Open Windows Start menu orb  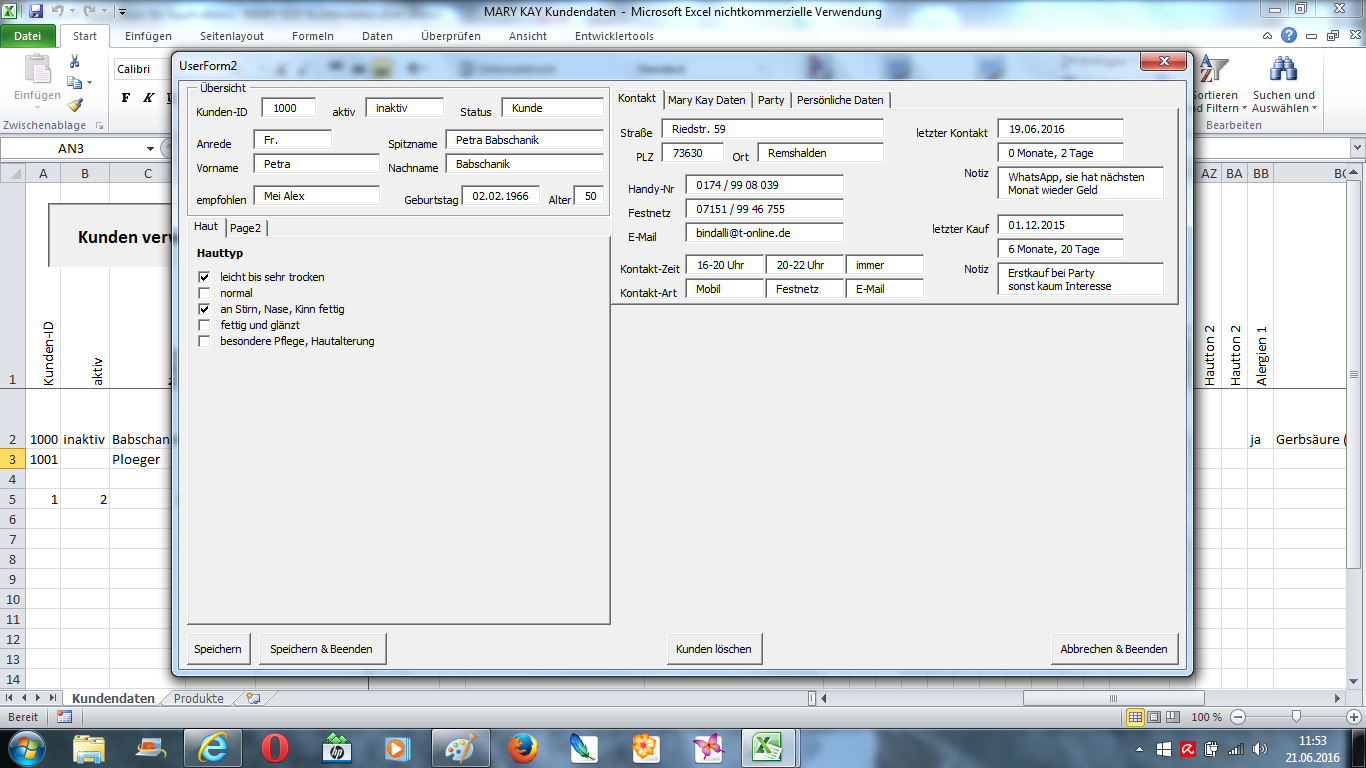[x=26, y=748]
